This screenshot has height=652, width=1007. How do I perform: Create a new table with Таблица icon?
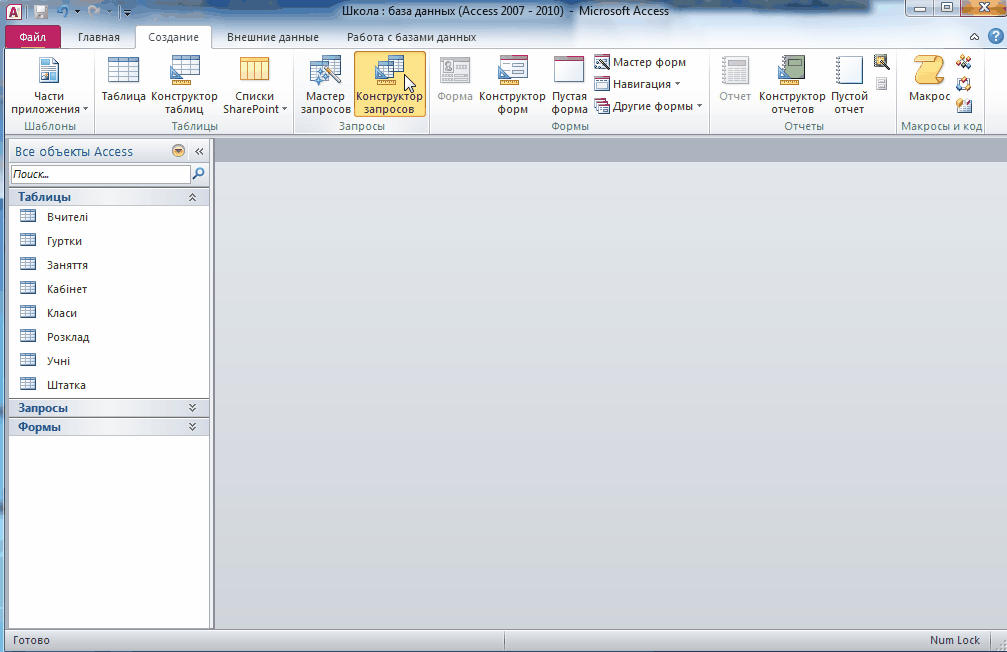(x=123, y=78)
